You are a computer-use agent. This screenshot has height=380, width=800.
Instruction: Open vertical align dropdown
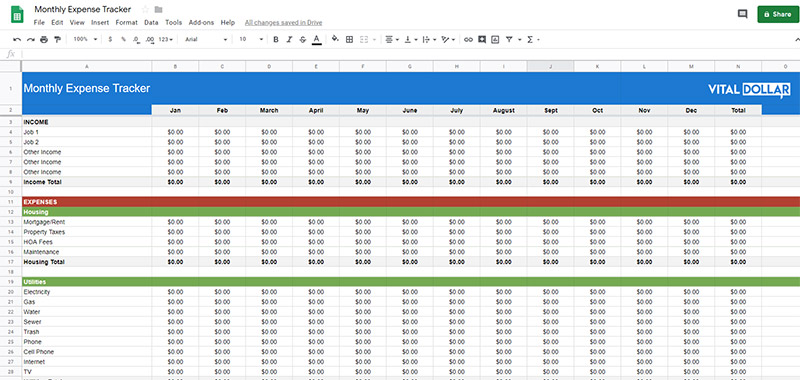[x=410, y=39]
